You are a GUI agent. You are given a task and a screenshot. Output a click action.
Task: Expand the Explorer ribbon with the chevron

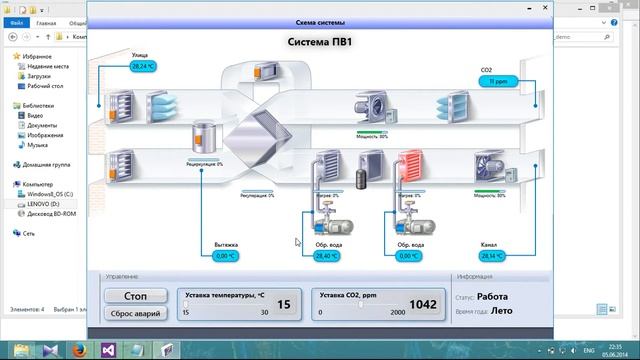point(604,23)
